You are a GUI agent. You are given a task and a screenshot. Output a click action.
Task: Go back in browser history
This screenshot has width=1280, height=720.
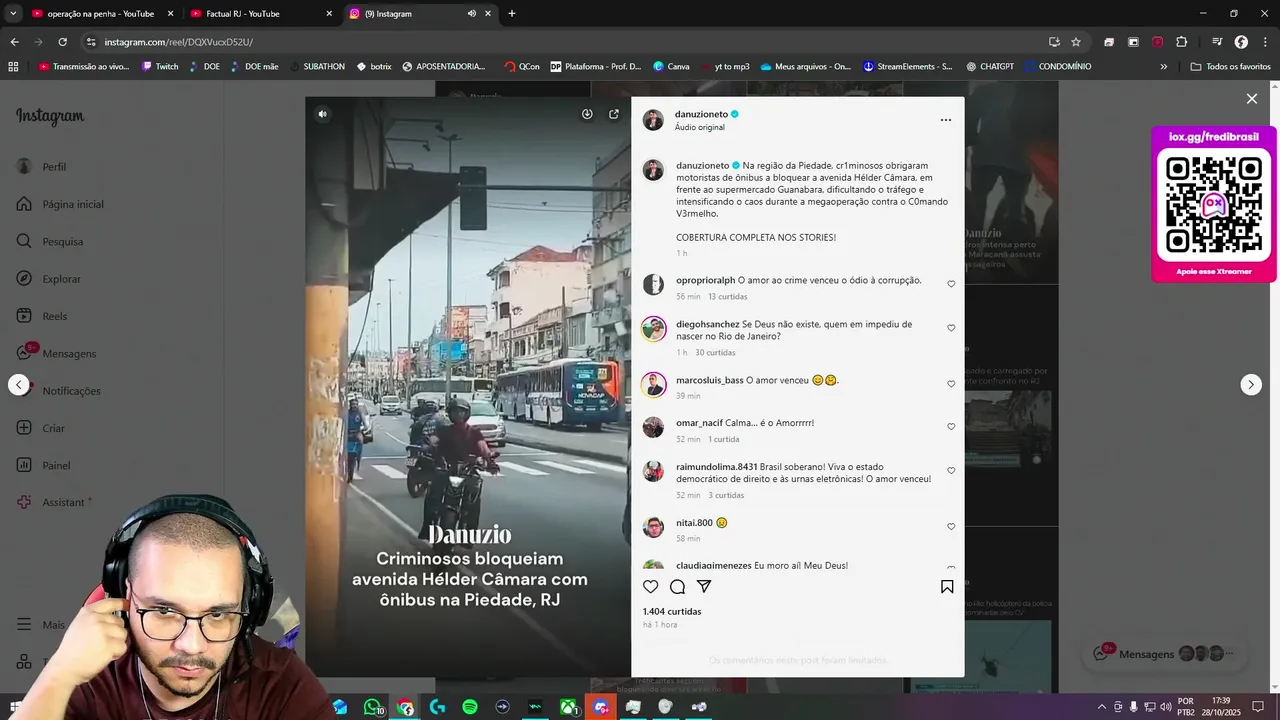point(14,42)
